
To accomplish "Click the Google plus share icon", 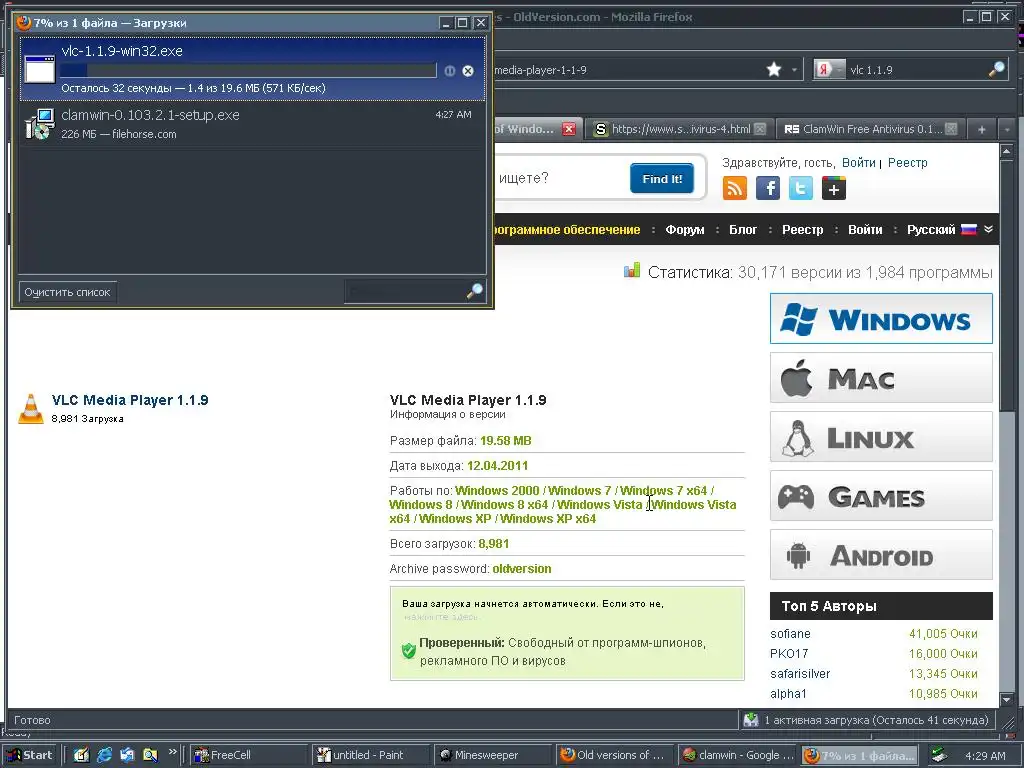I will click(834, 188).
